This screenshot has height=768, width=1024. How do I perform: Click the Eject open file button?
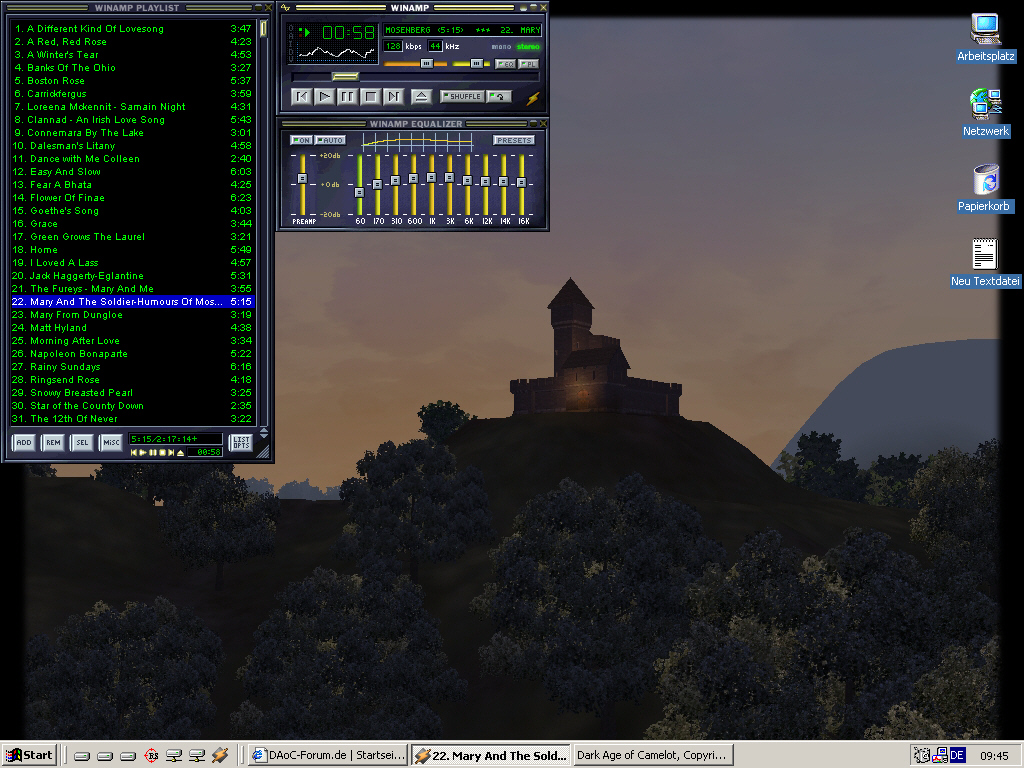(421, 97)
